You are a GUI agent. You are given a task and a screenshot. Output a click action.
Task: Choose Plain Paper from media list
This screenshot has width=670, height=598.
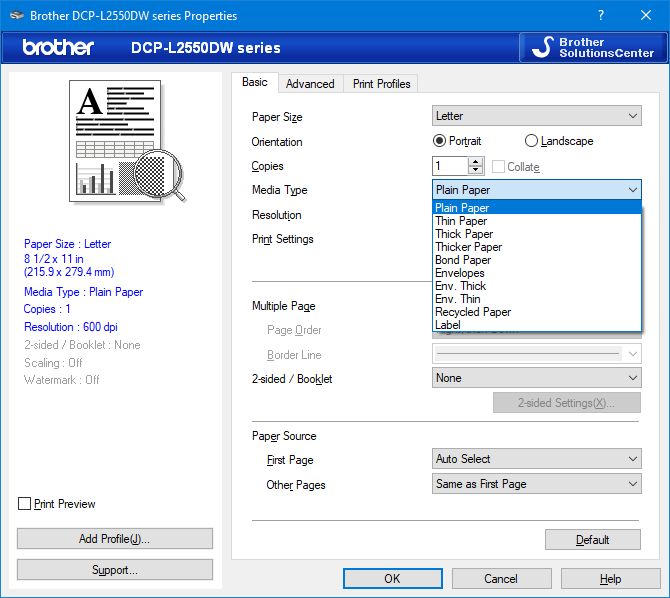[537, 208]
